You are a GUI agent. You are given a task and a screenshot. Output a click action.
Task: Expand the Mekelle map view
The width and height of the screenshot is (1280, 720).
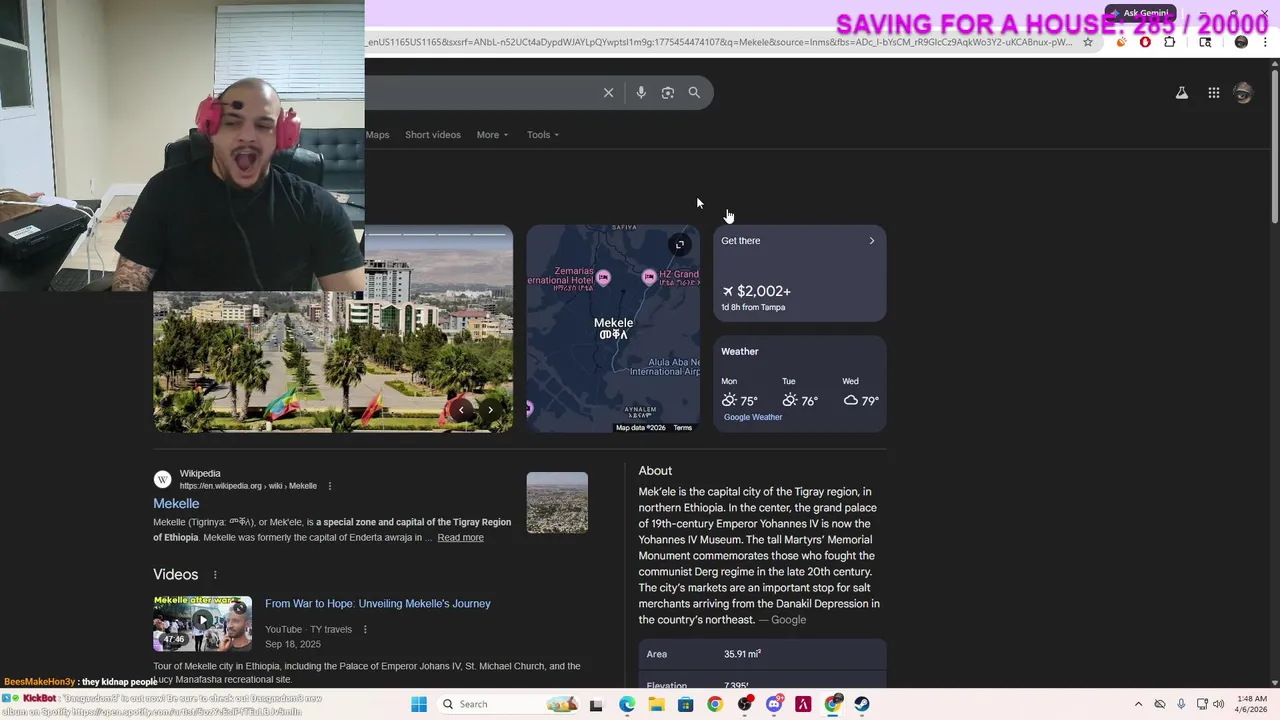(x=680, y=245)
